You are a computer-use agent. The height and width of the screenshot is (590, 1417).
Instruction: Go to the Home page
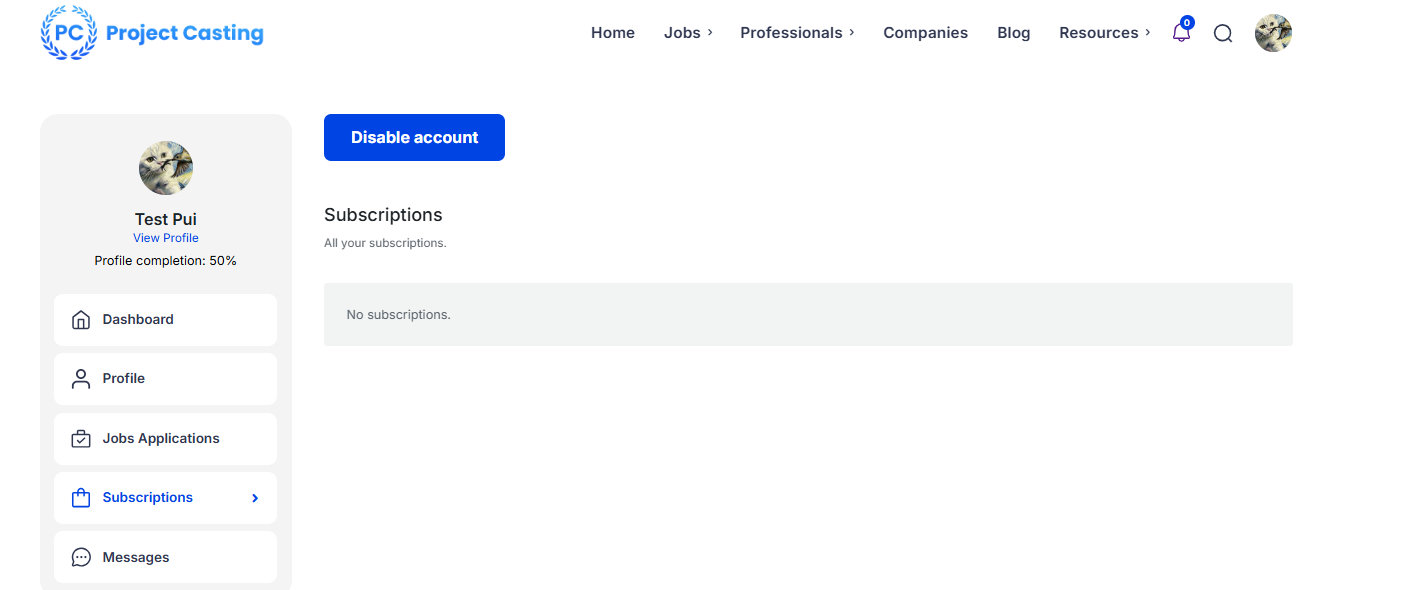click(613, 33)
